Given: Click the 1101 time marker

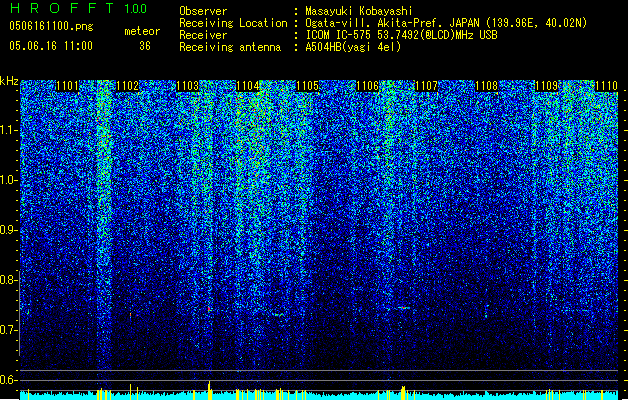Looking at the screenshot, I should click(67, 86).
